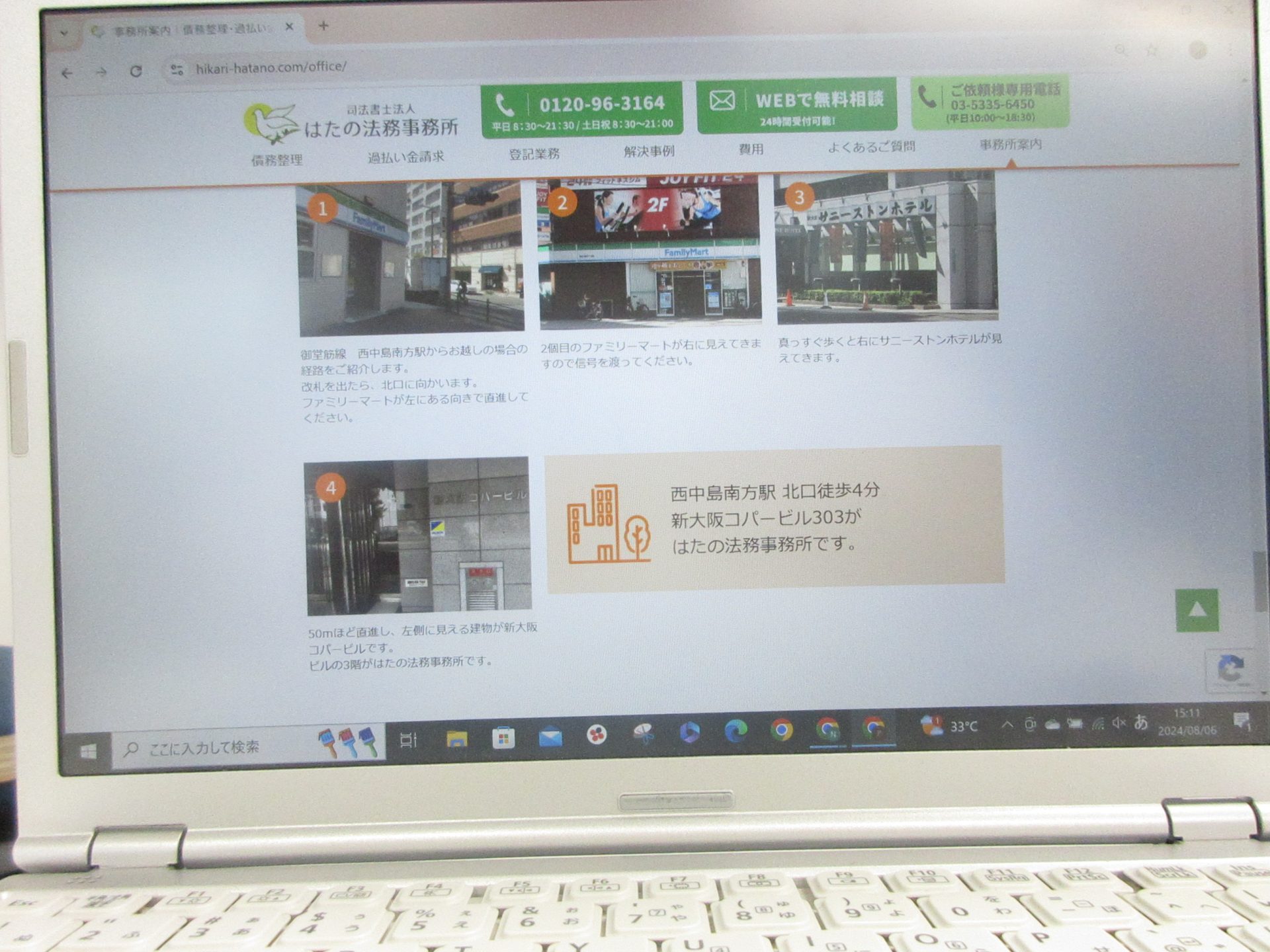This screenshot has height=952, width=1270.
Task: Open File Explorer from the taskbar
Action: [456, 738]
